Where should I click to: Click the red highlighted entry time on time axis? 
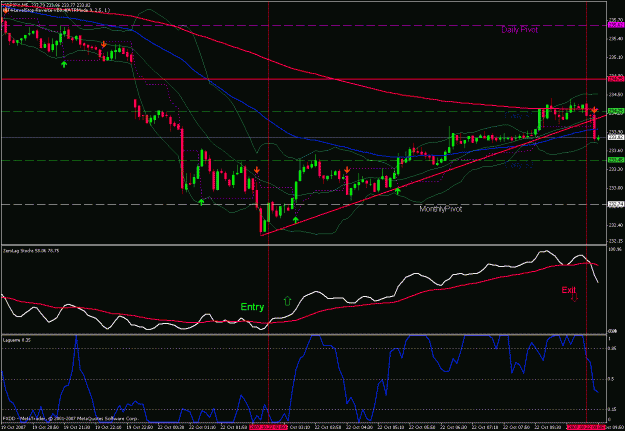click(268, 427)
